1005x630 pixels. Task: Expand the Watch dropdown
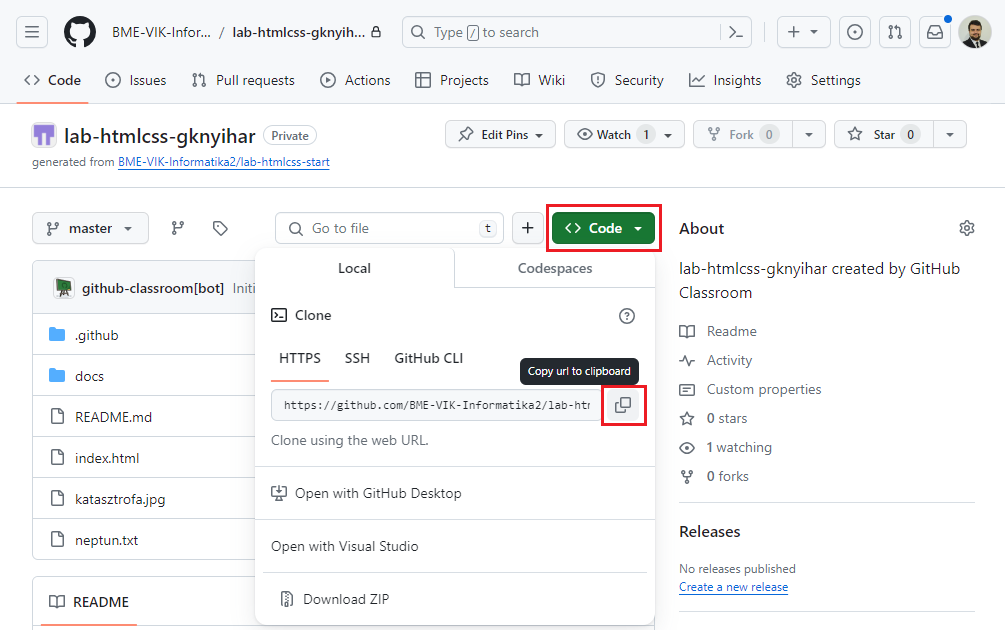(624, 134)
